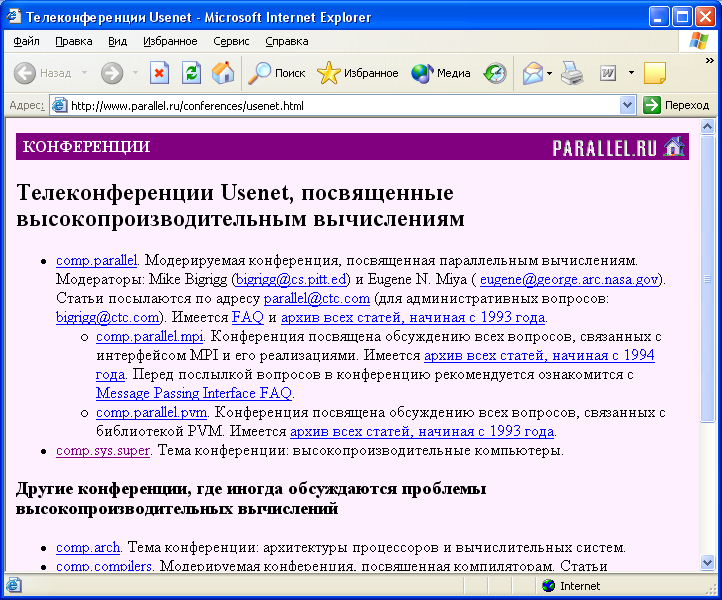The image size is (722, 600).
Task: Open the Сервис menu
Action: tap(231, 41)
